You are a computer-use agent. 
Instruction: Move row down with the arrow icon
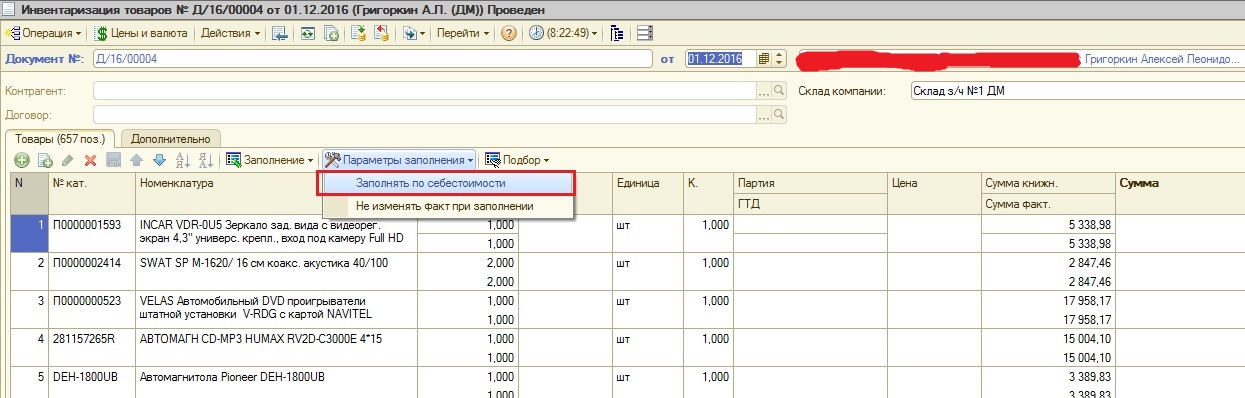pos(159,160)
